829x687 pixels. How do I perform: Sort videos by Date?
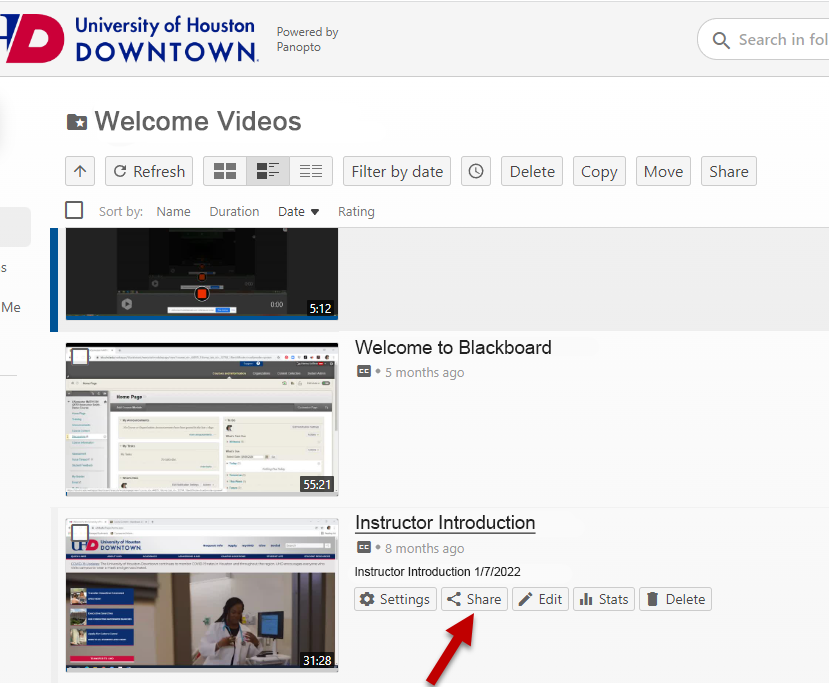click(x=291, y=212)
